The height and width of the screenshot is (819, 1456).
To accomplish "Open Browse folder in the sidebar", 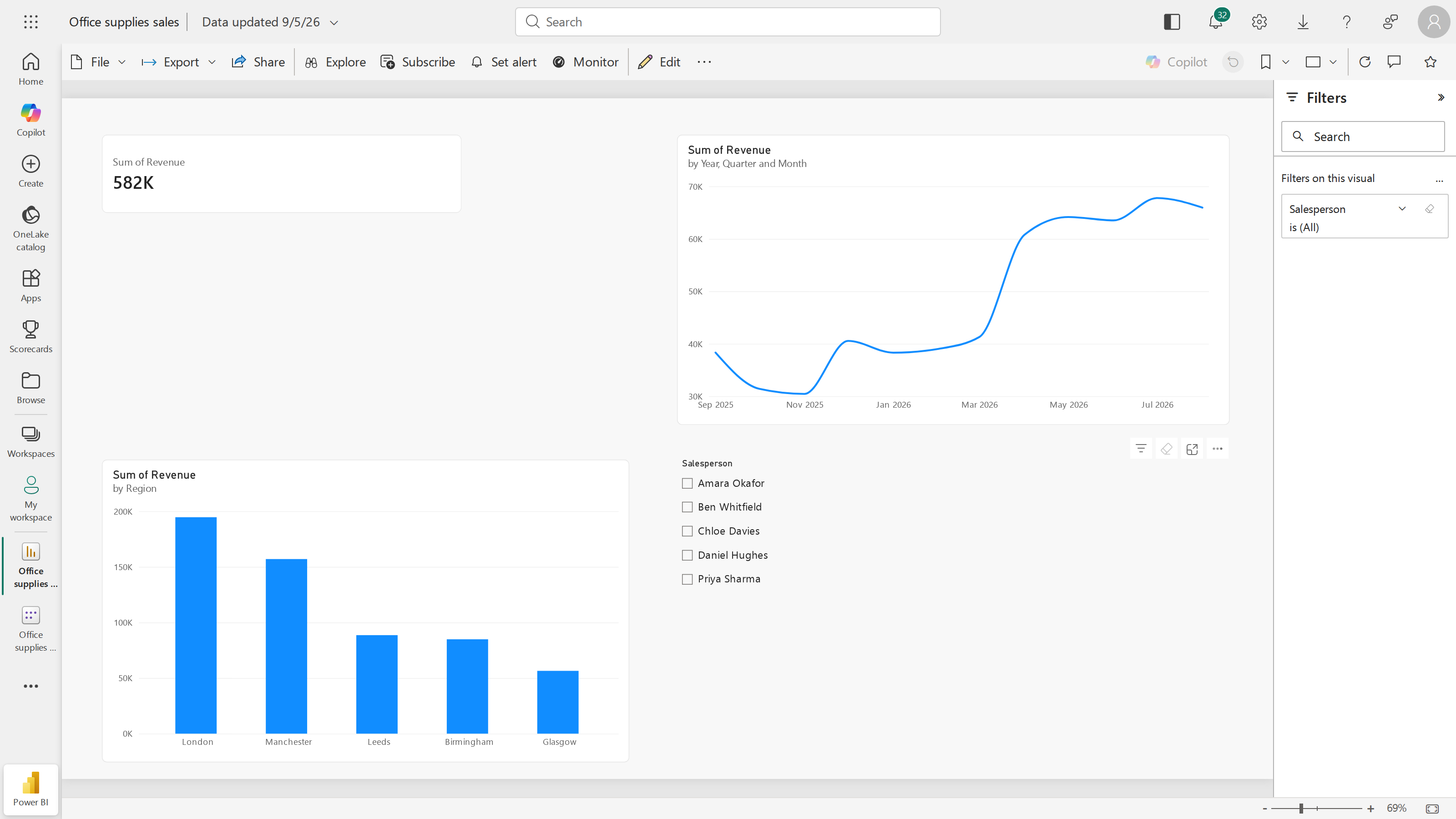I will (x=30, y=388).
